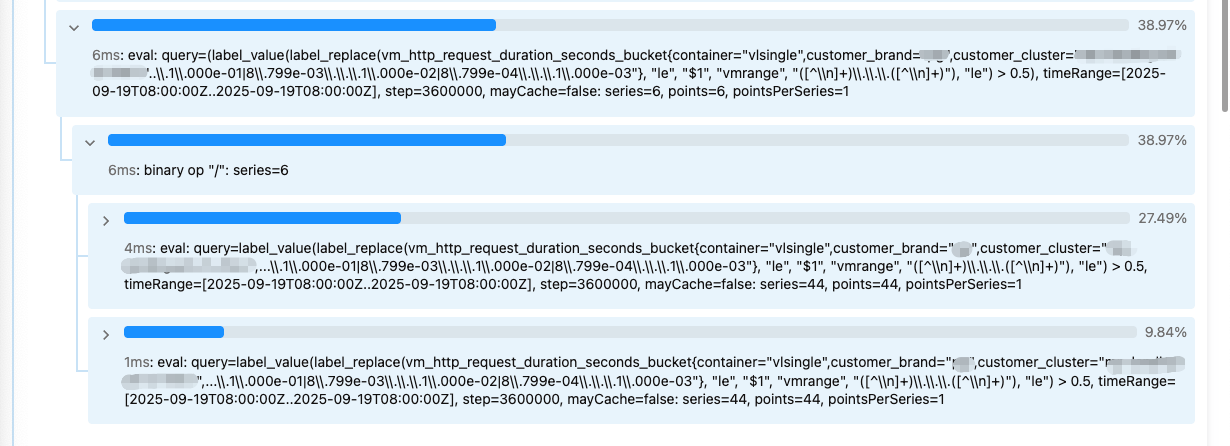The height and width of the screenshot is (446, 1230).
Task: Click the progress bar above 6ms eval text
Action: [611, 25]
